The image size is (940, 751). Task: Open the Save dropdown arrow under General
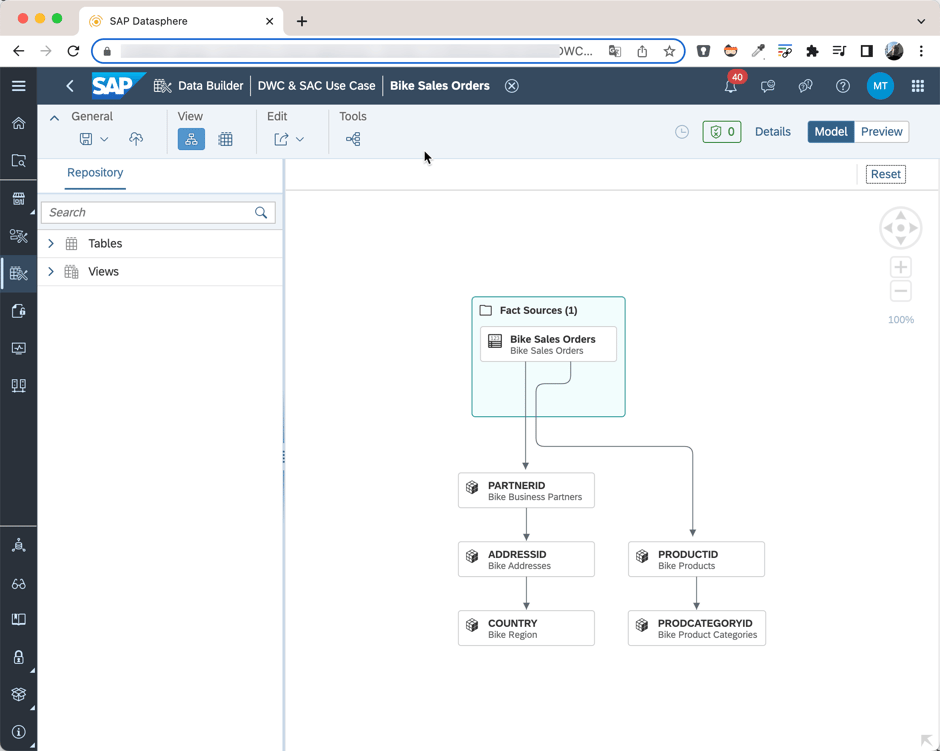[x=105, y=138]
